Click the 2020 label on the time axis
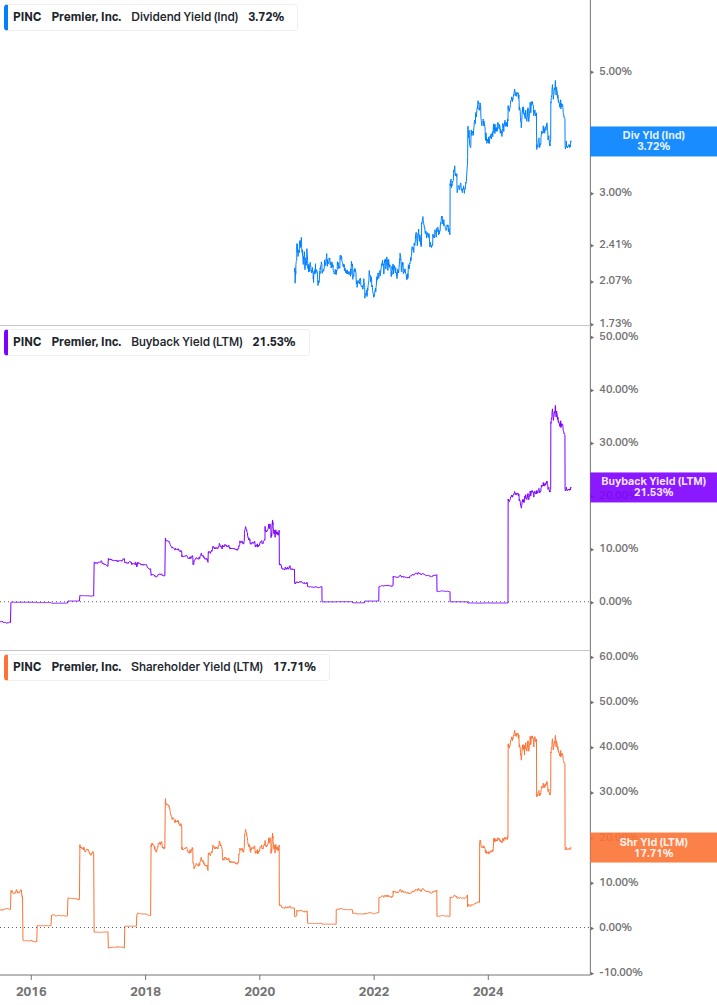The image size is (717, 1005). click(260, 992)
